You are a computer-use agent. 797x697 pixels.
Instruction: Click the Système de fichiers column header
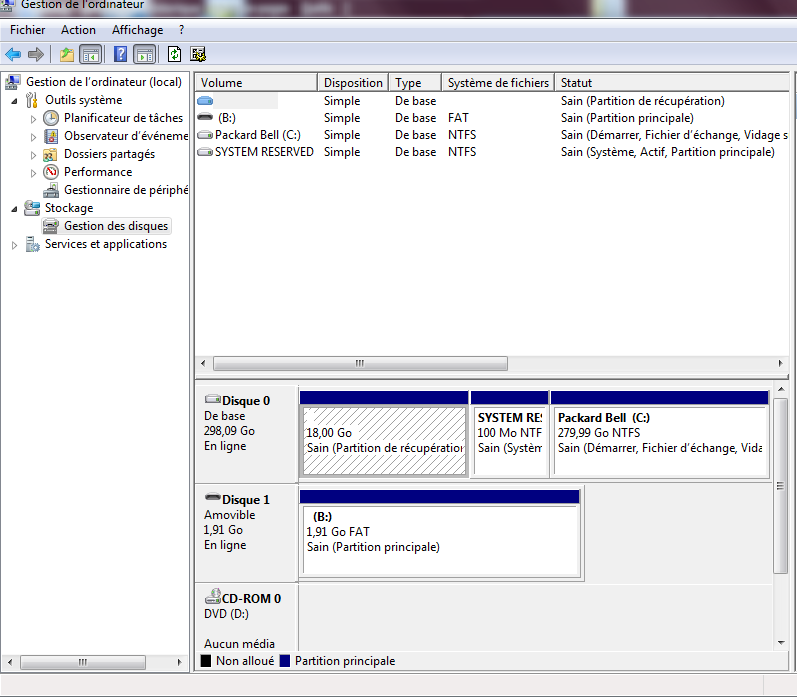tap(497, 83)
